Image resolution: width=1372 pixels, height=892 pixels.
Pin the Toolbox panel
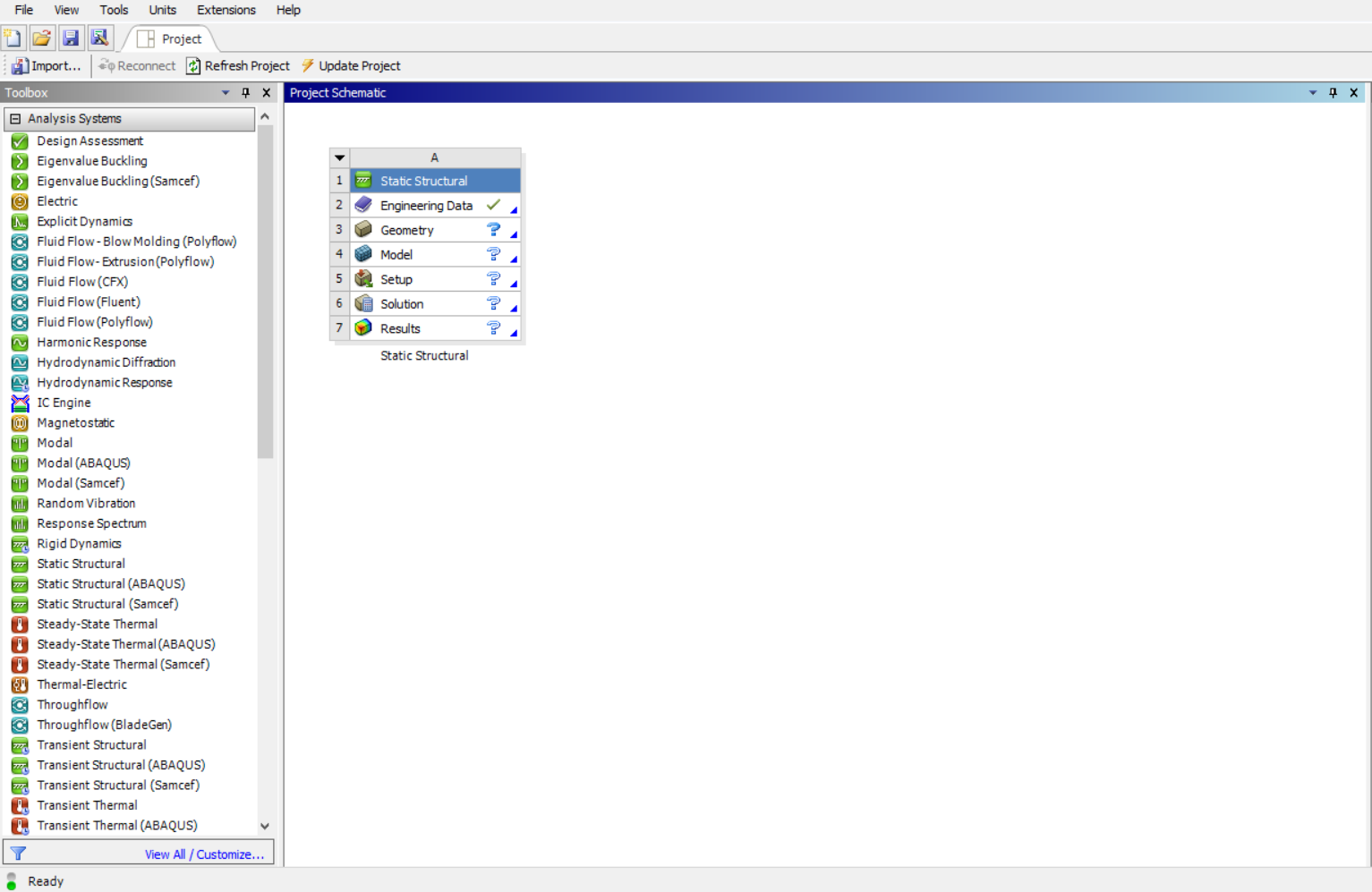(x=245, y=92)
